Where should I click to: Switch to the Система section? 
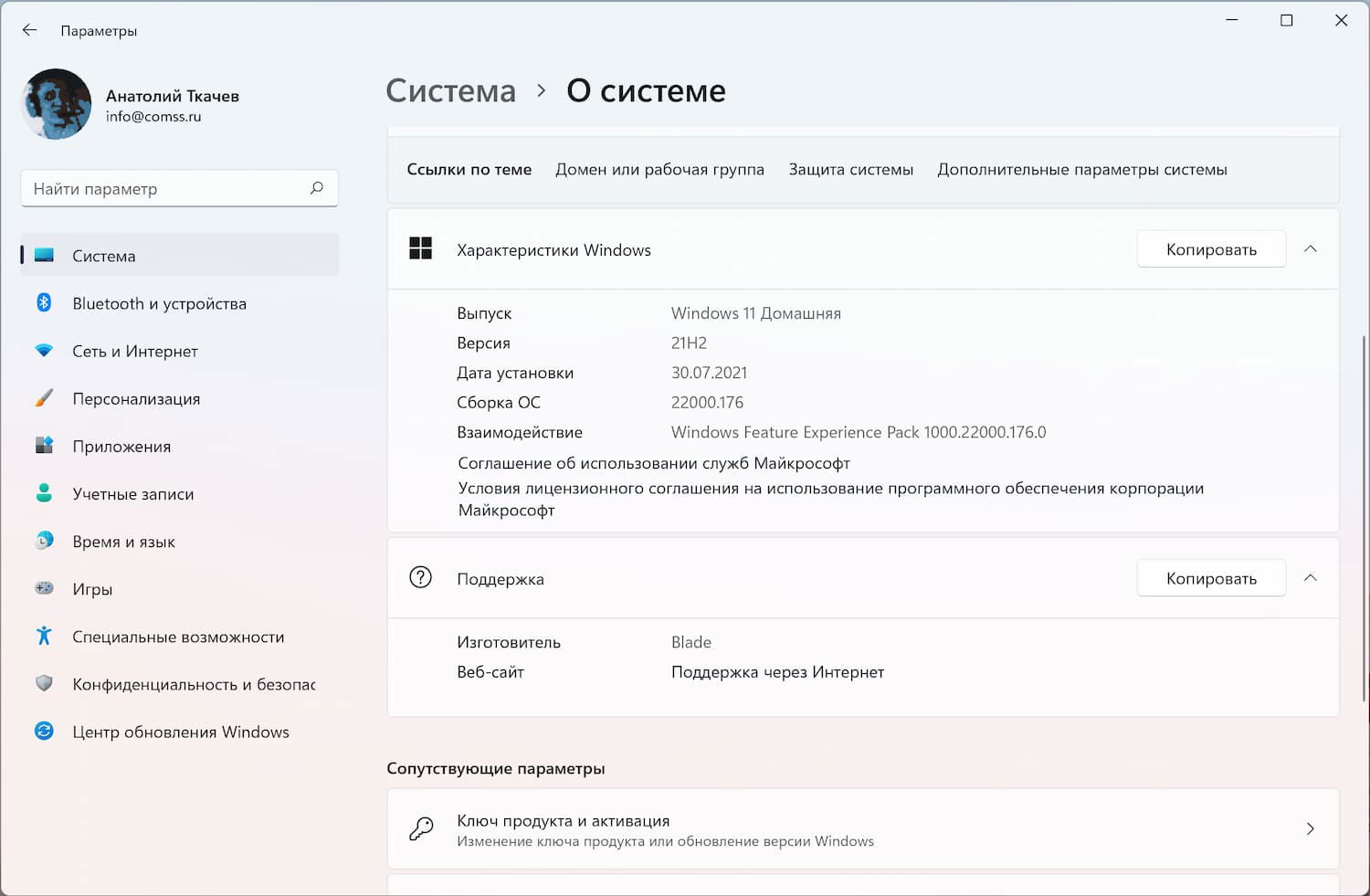coord(103,256)
